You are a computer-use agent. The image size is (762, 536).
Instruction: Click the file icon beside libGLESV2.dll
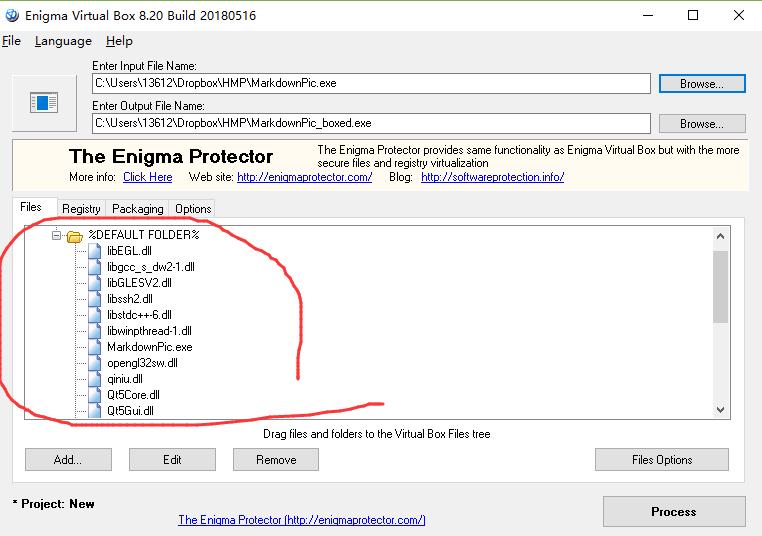(95, 283)
